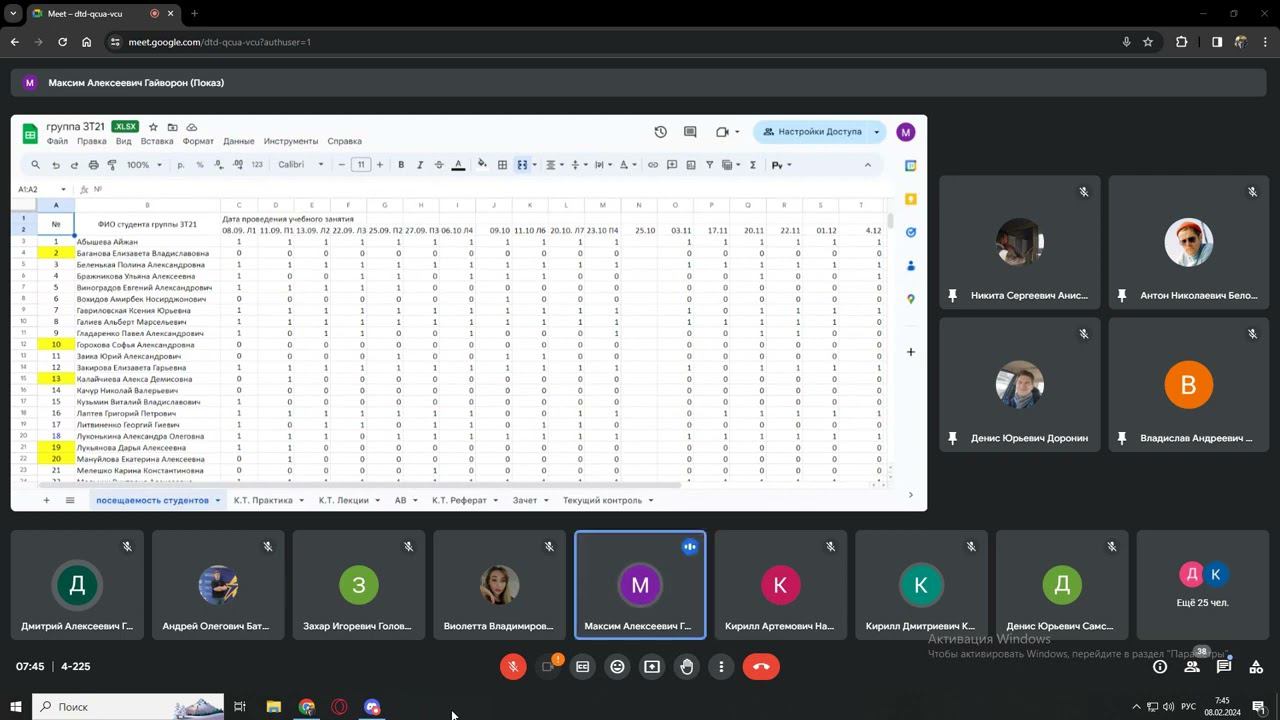1280x720 pixels.
Task: Open the Файл menu
Action: click(x=57, y=142)
